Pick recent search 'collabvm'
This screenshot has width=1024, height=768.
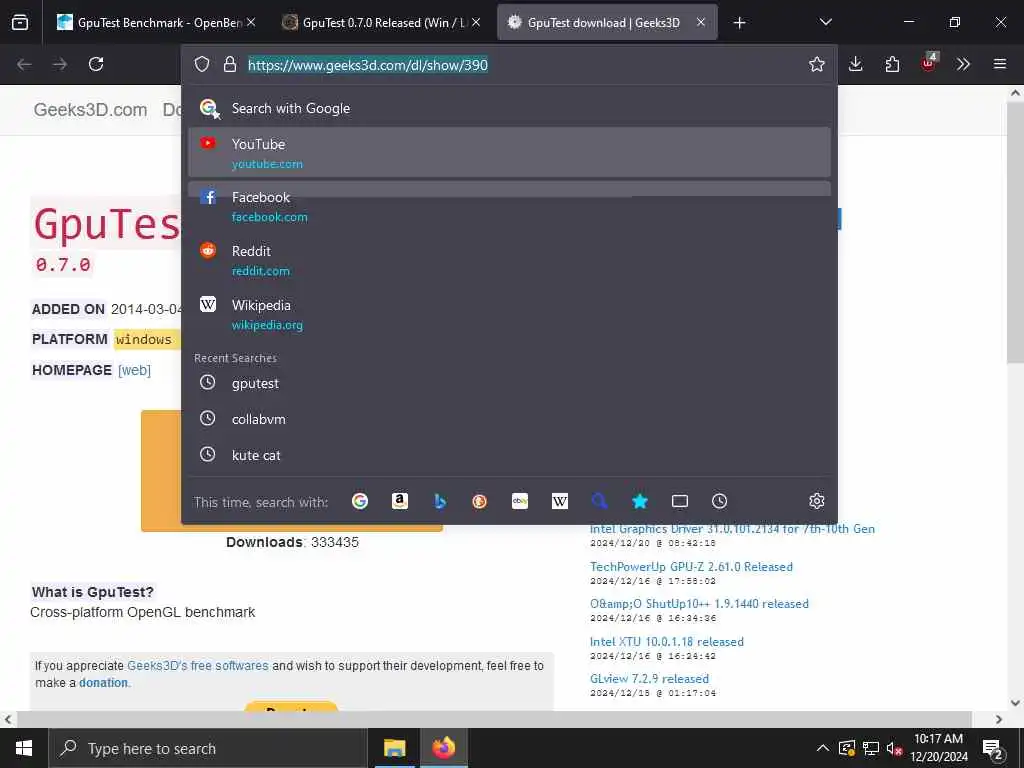coord(509,419)
